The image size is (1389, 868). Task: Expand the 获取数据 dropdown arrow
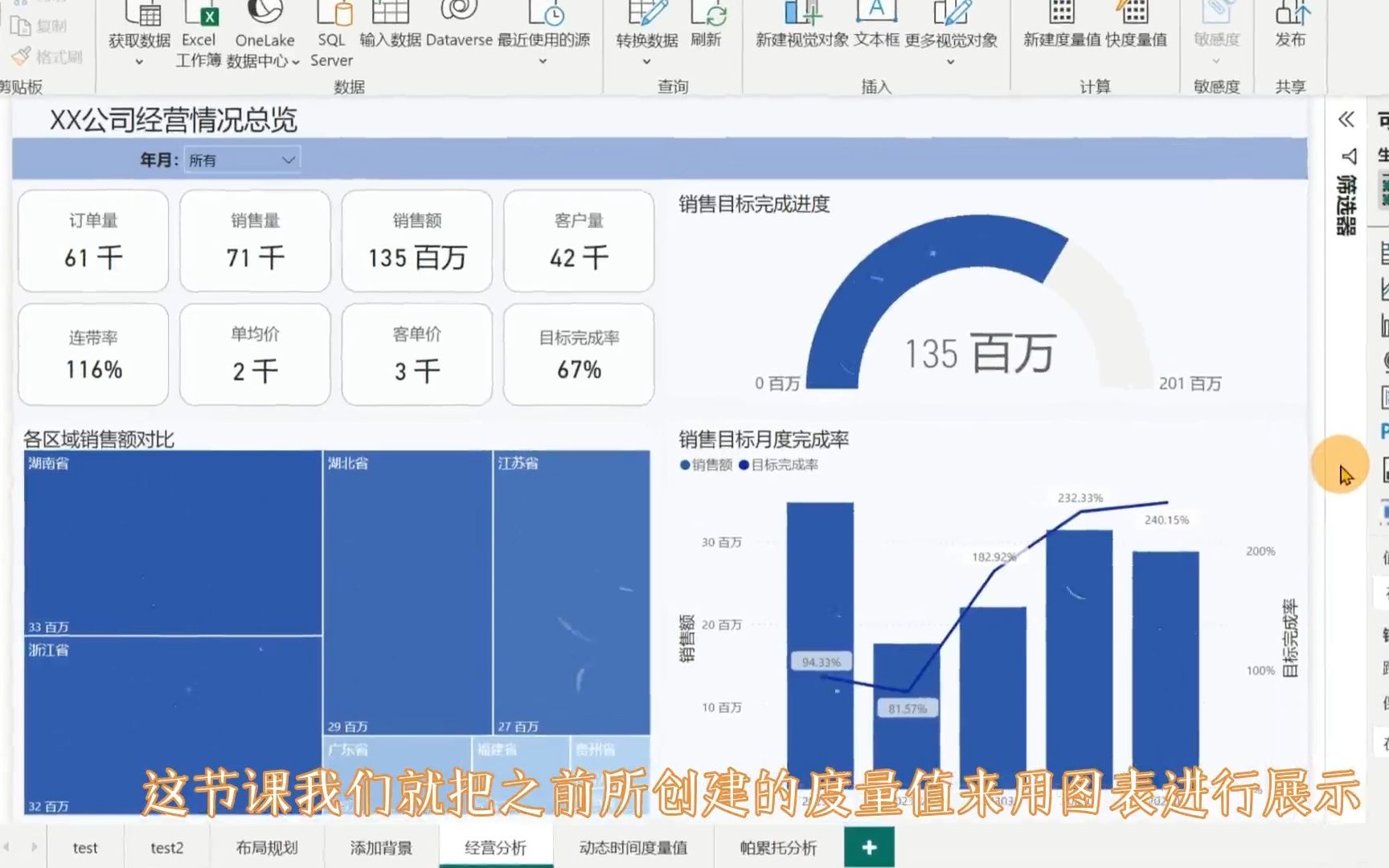coord(139,62)
